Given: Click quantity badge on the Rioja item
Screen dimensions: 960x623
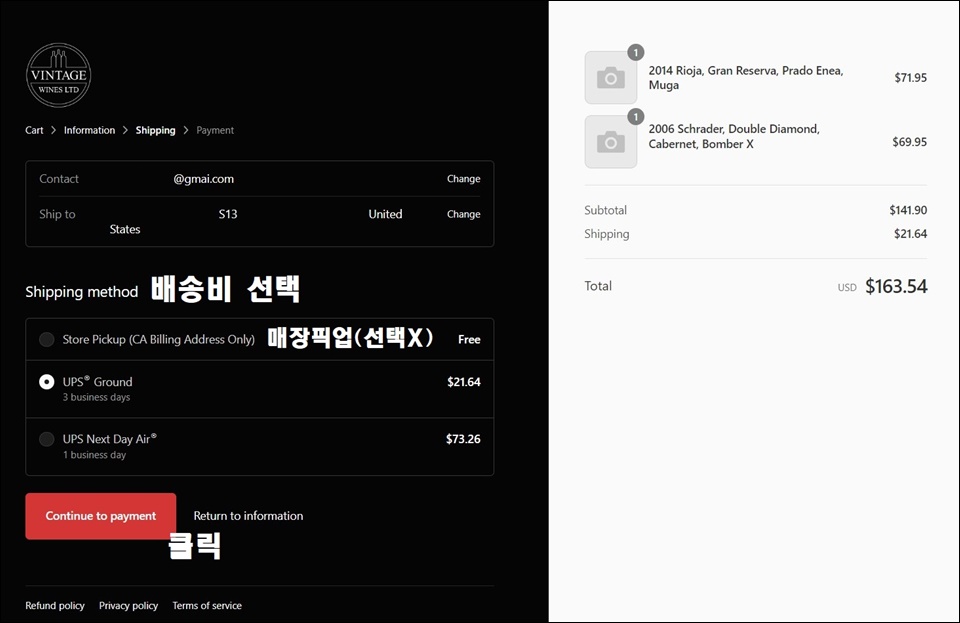Looking at the screenshot, I should tap(636, 53).
